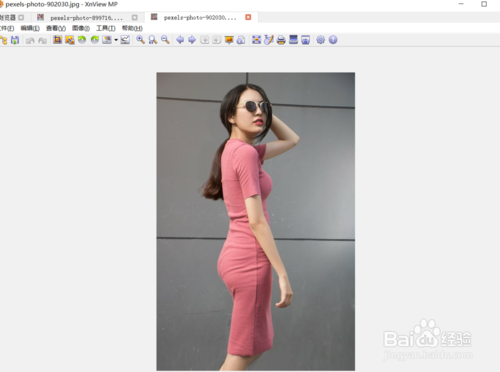This screenshot has height=372, width=500.
Task: Open About via the blue info icon
Action: coord(333,40)
